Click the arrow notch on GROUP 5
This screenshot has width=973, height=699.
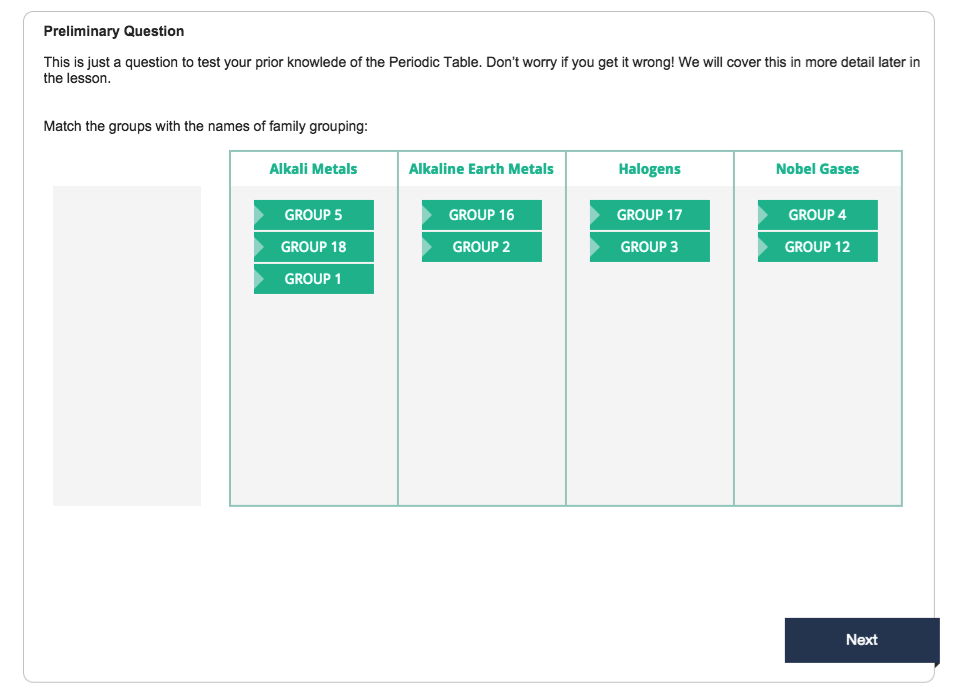coord(259,215)
